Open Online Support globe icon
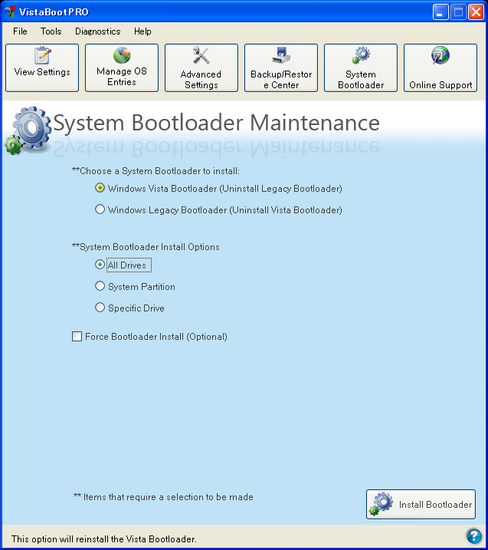Image resolution: width=488 pixels, height=550 pixels. tap(440, 55)
